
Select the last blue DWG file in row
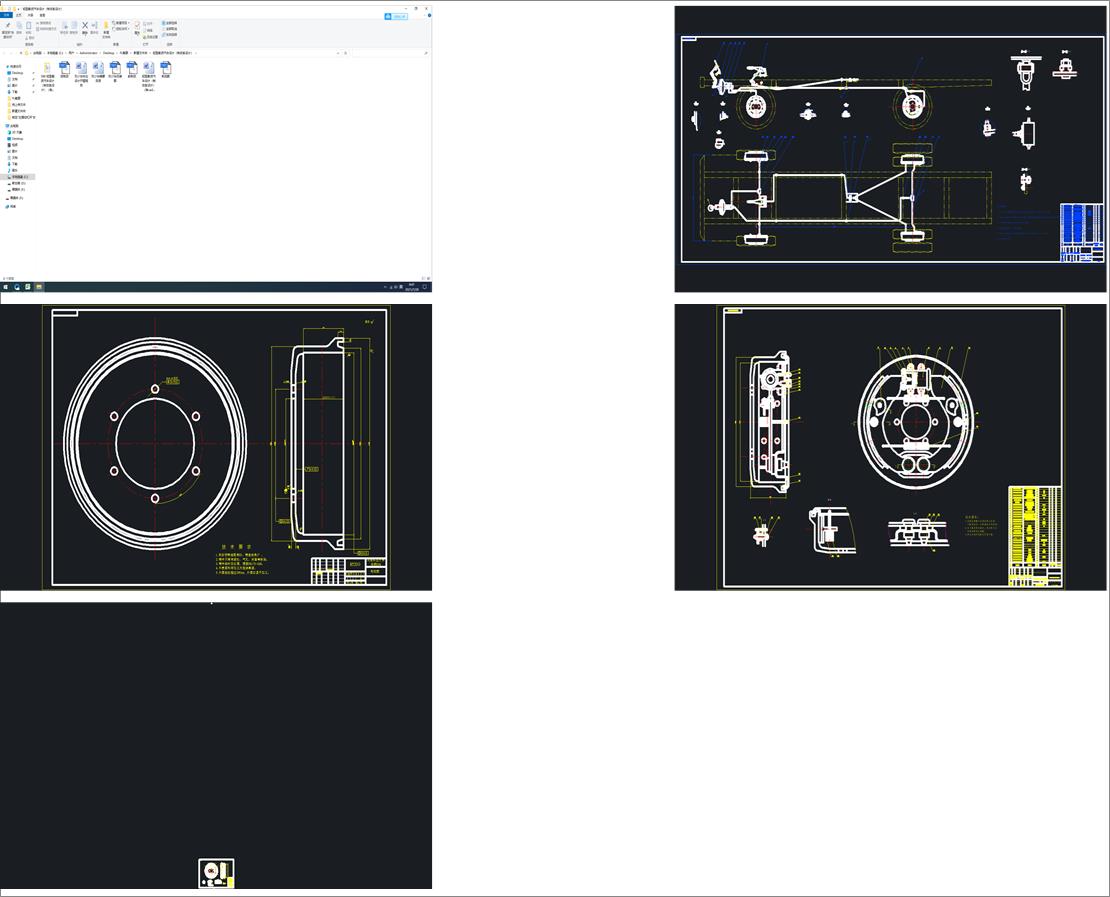[166, 69]
